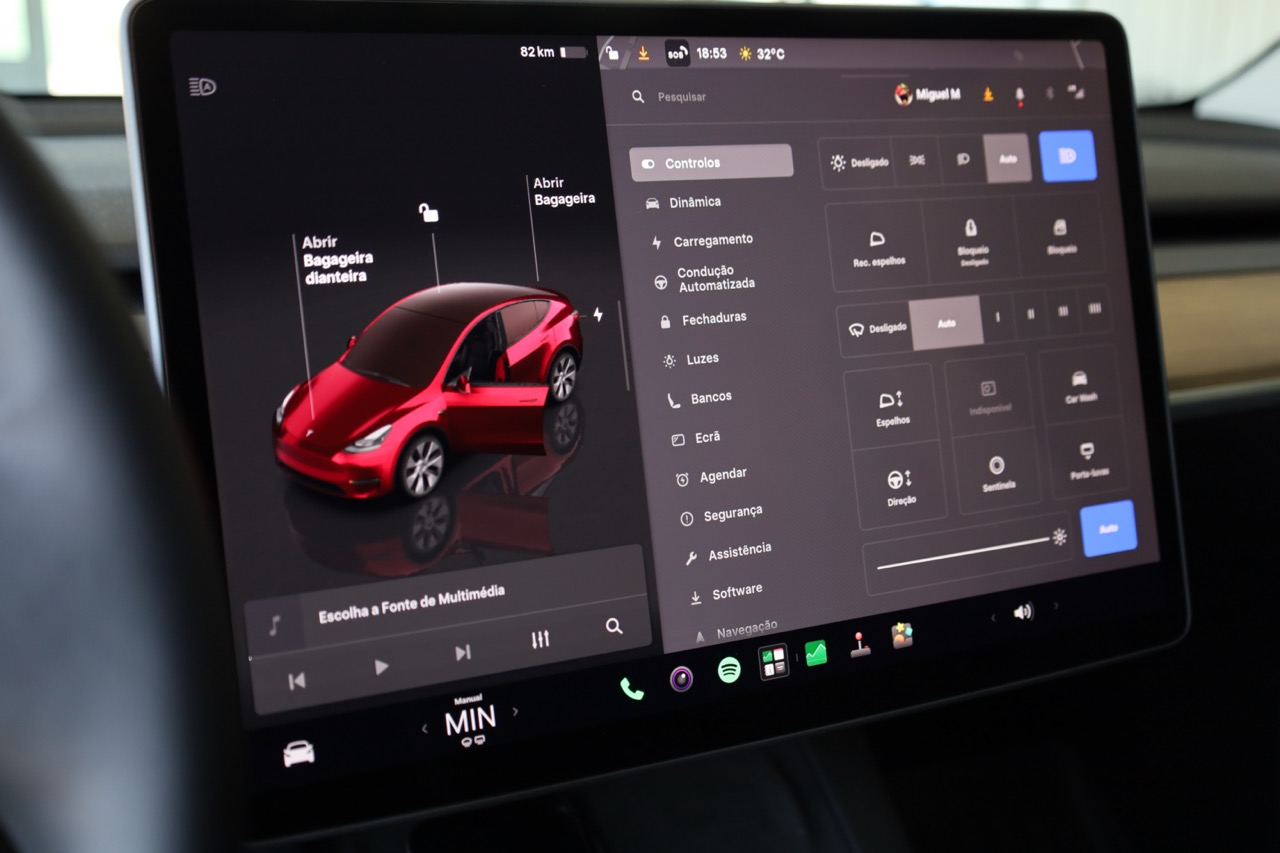This screenshot has height=853, width=1280.
Task: Open the Controlos menu section
Action: point(711,162)
